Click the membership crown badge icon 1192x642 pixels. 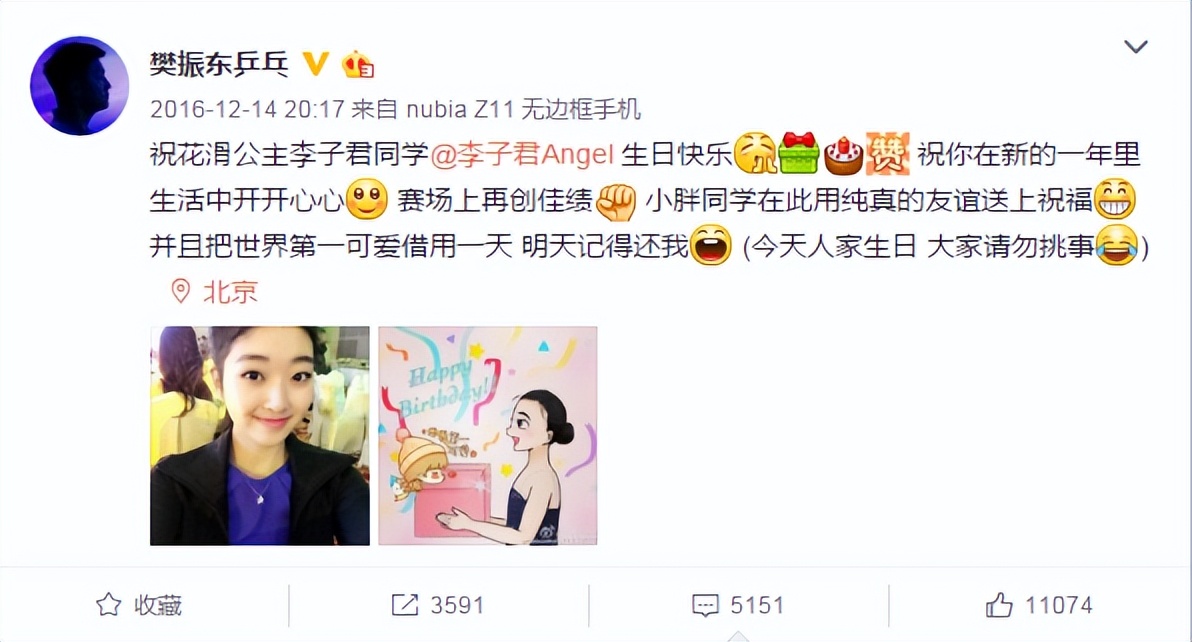[x=358, y=65]
